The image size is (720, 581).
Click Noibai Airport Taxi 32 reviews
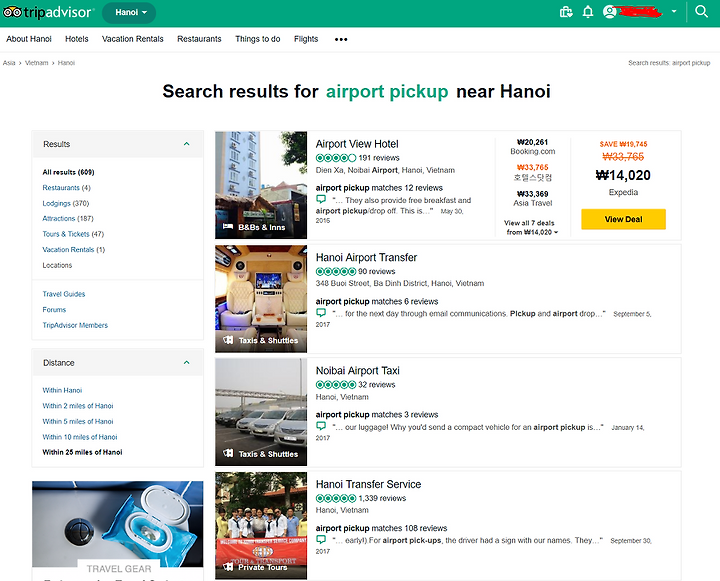coord(377,385)
